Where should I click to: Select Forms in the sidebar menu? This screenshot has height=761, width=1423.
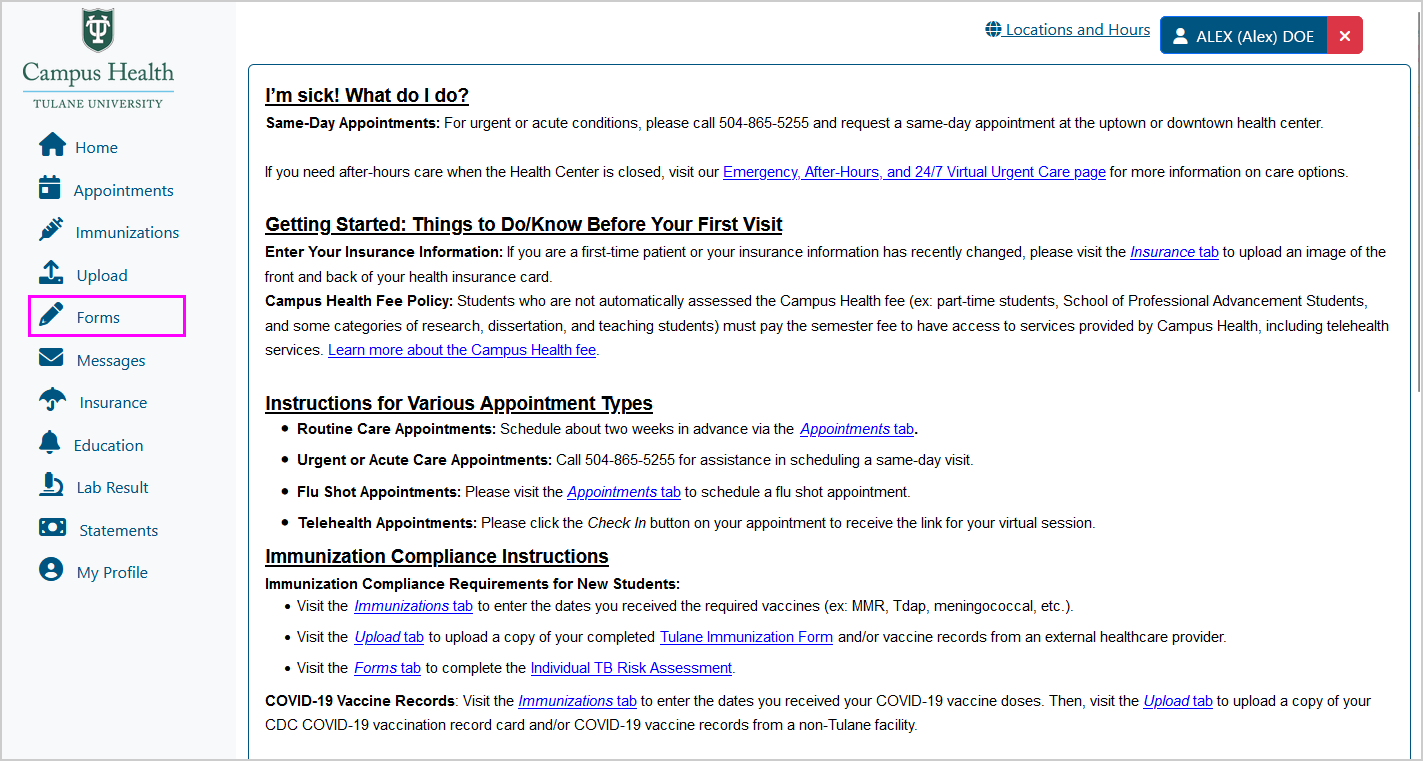click(98, 317)
